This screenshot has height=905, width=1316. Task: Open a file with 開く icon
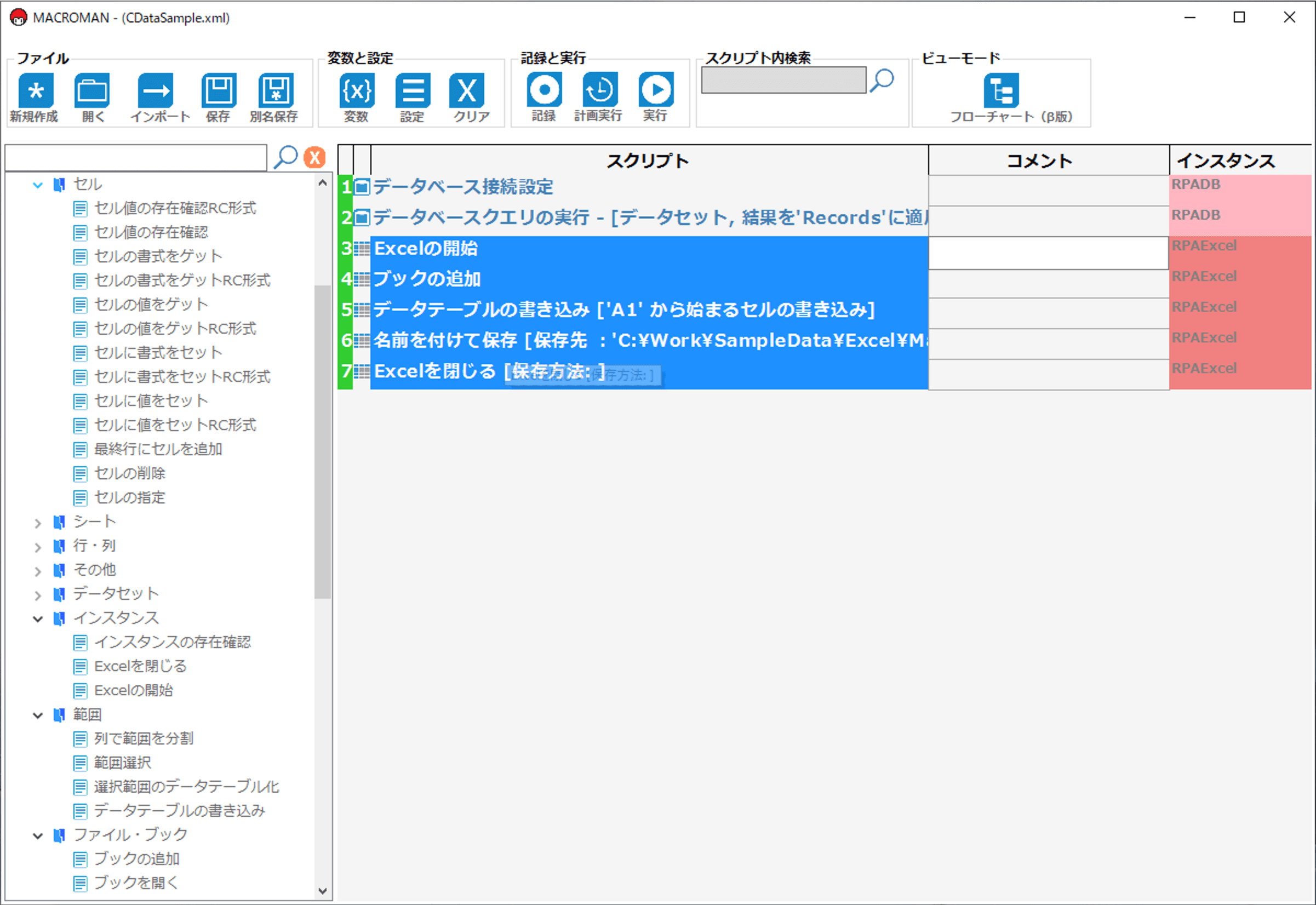click(92, 90)
